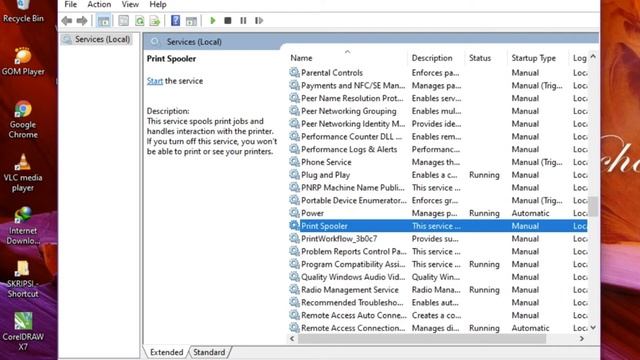Select Performance Logs & Alerts service
Screen dimensions: 640x360
click(349, 149)
